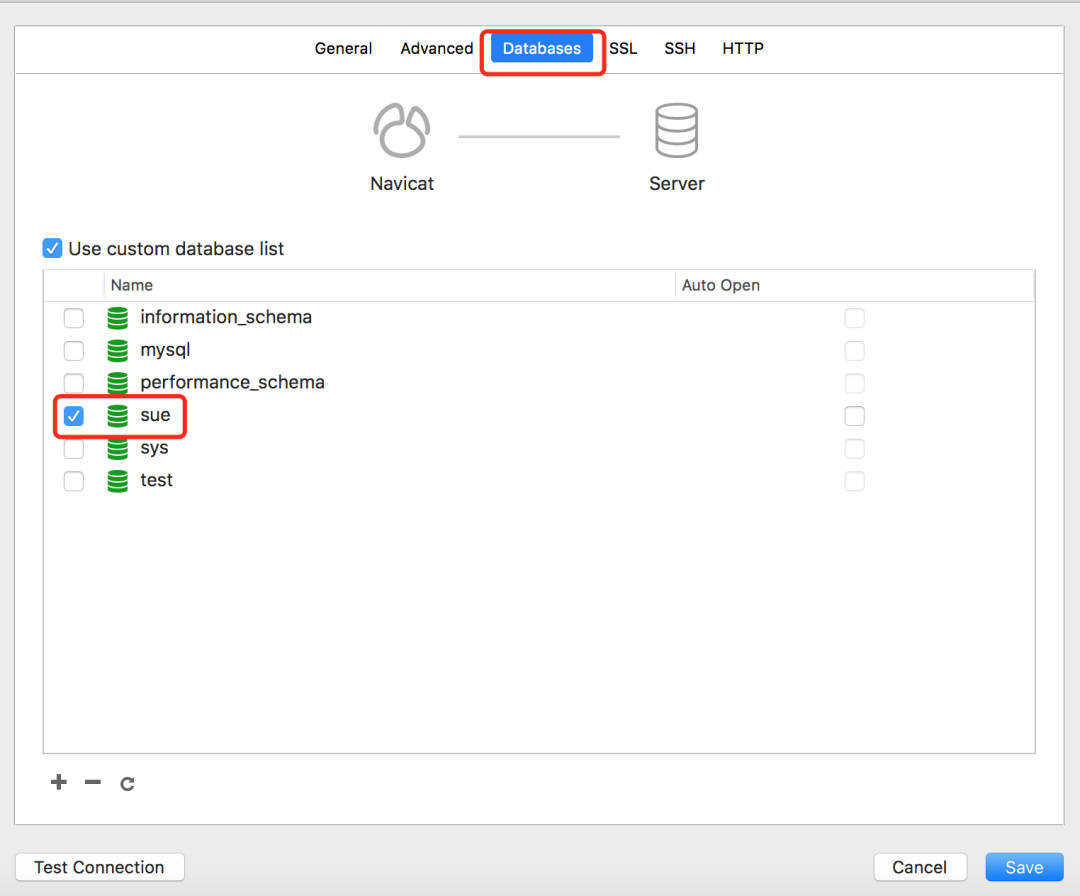Click the database icon beside test

[117, 481]
